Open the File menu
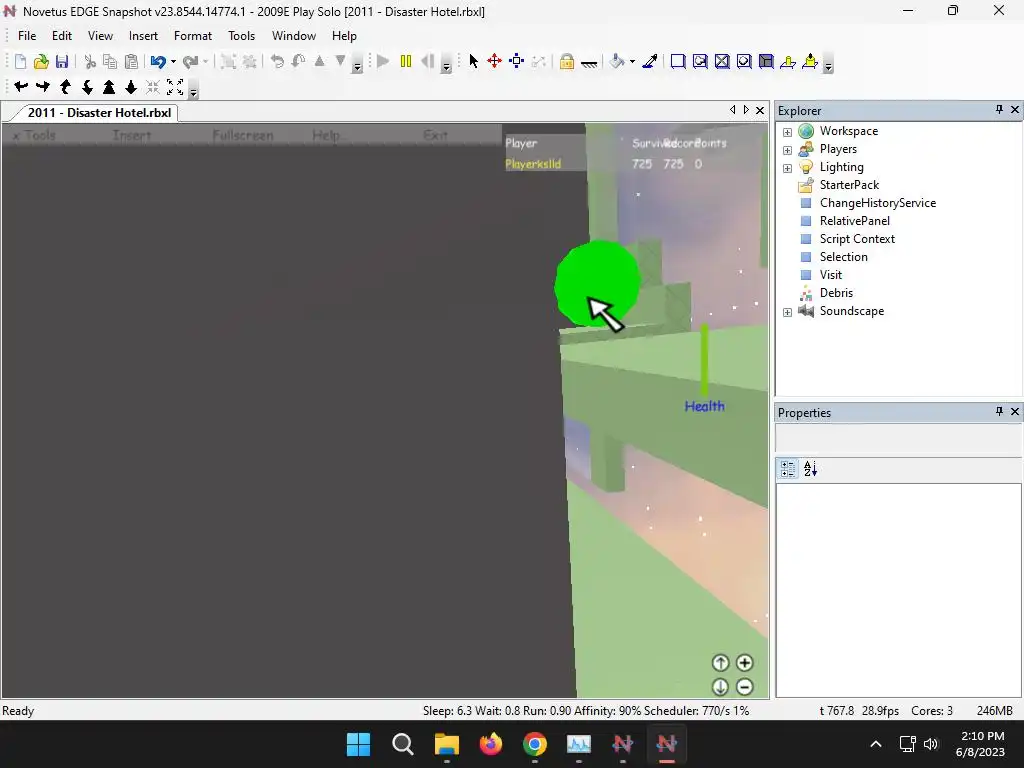 pyautogui.click(x=27, y=36)
